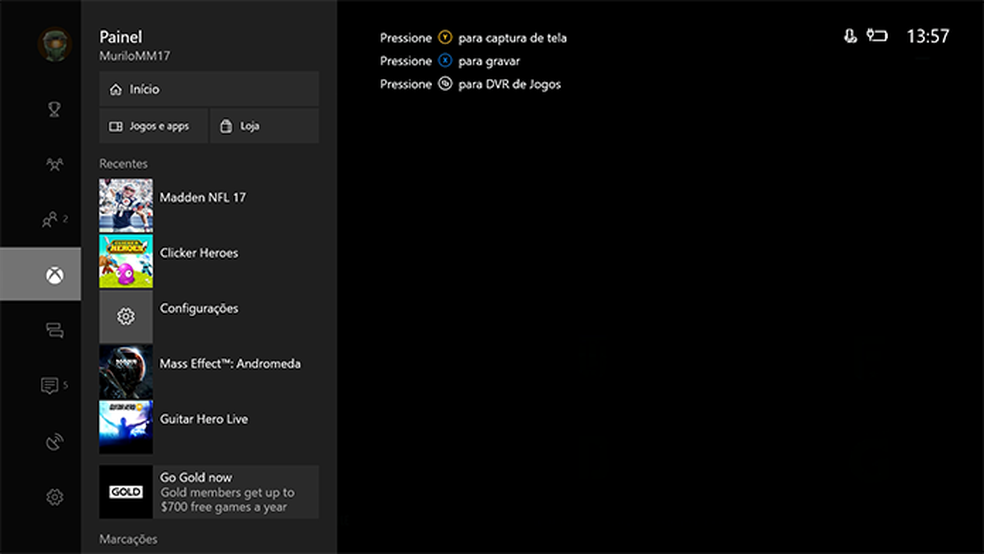Select the Guitar Hero Live title
Image resolution: width=984 pixels, height=554 pixels.
(203, 418)
